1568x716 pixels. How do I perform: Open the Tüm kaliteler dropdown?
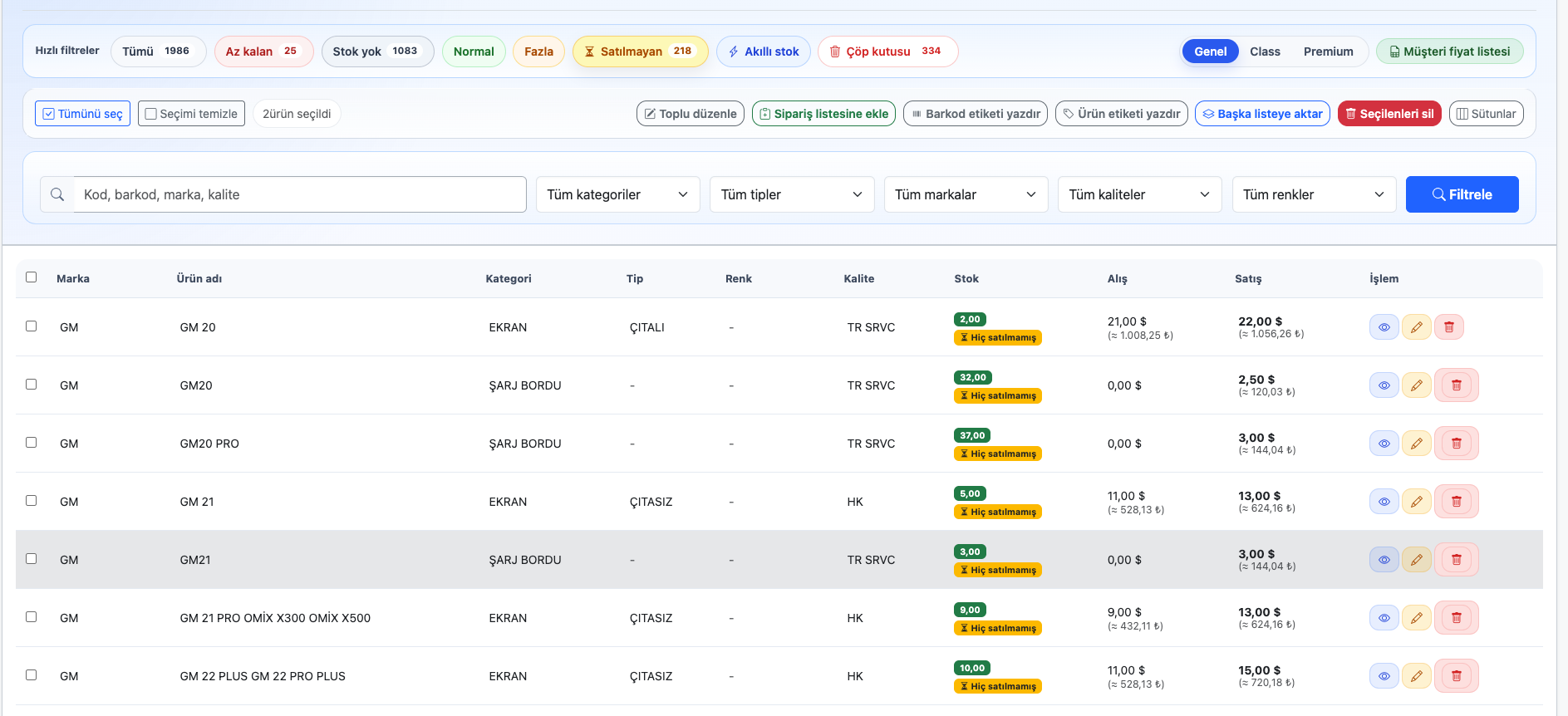pos(1139,194)
